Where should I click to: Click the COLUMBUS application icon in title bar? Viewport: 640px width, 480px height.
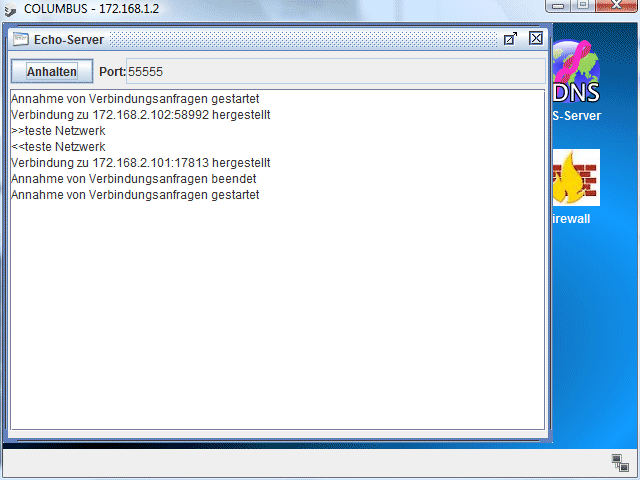pos(10,9)
